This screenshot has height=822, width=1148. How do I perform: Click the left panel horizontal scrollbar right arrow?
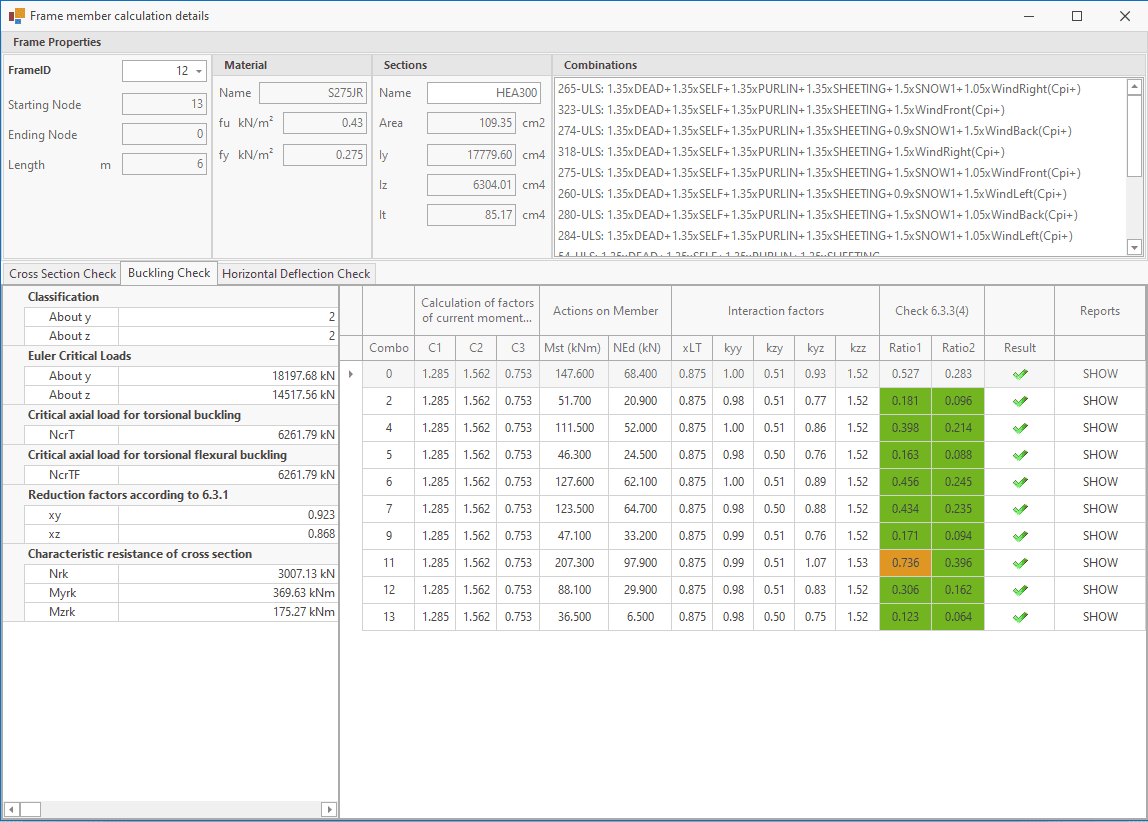328,809
